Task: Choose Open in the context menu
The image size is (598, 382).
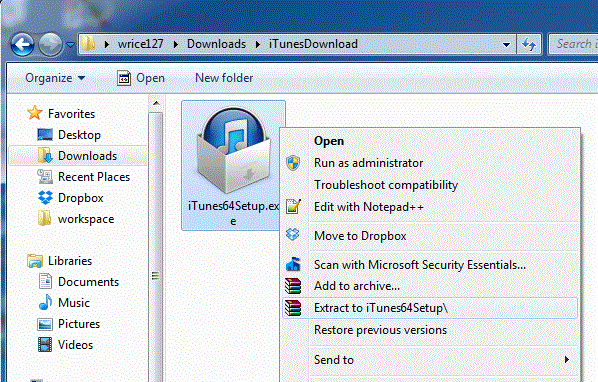Action: [x=430, y=141]
